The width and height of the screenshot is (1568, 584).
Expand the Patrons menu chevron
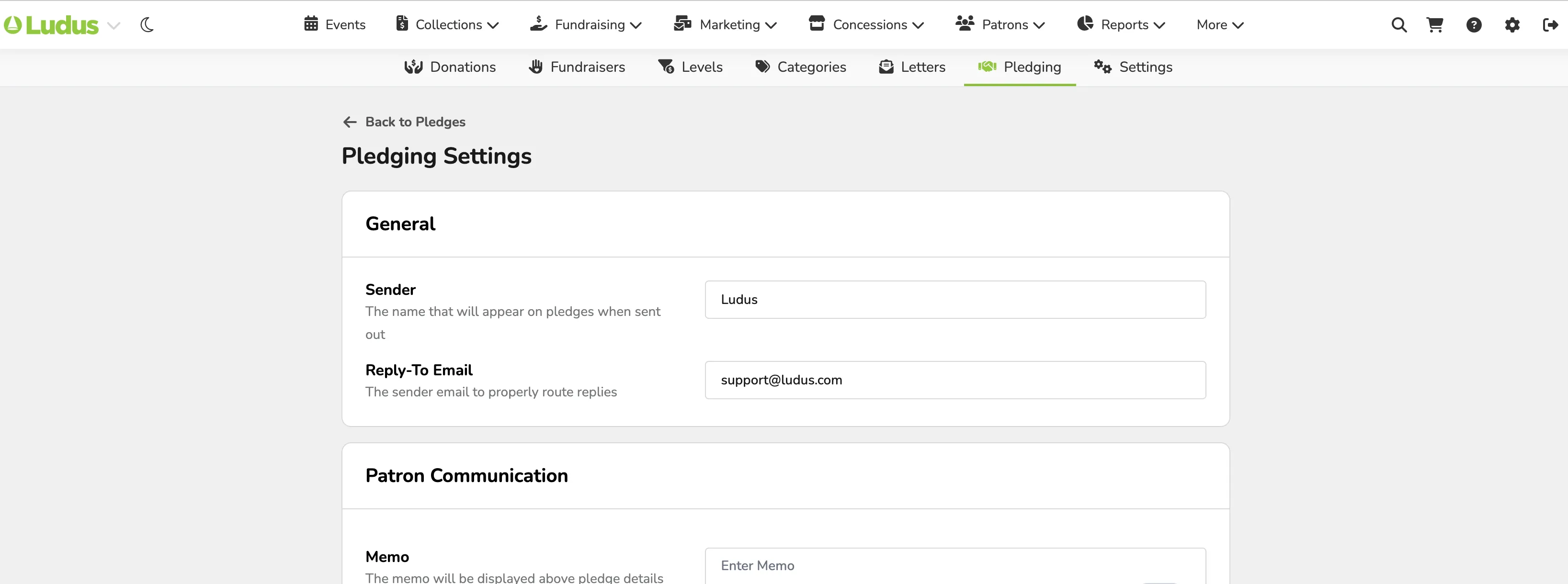1039,25
